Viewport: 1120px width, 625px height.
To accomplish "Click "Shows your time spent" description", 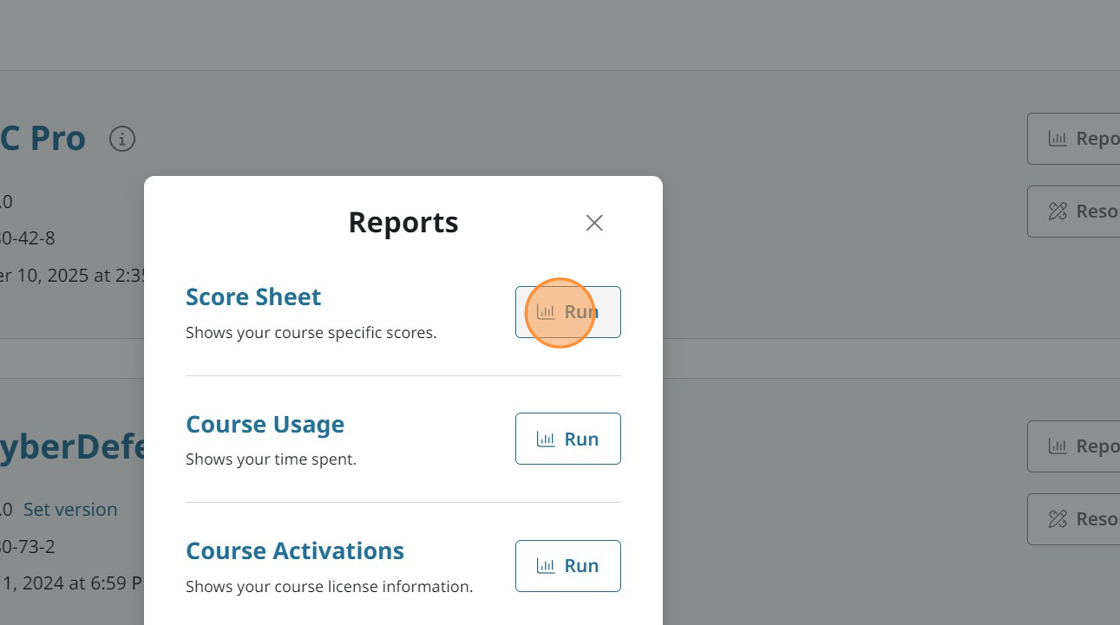I will (271, 460).
